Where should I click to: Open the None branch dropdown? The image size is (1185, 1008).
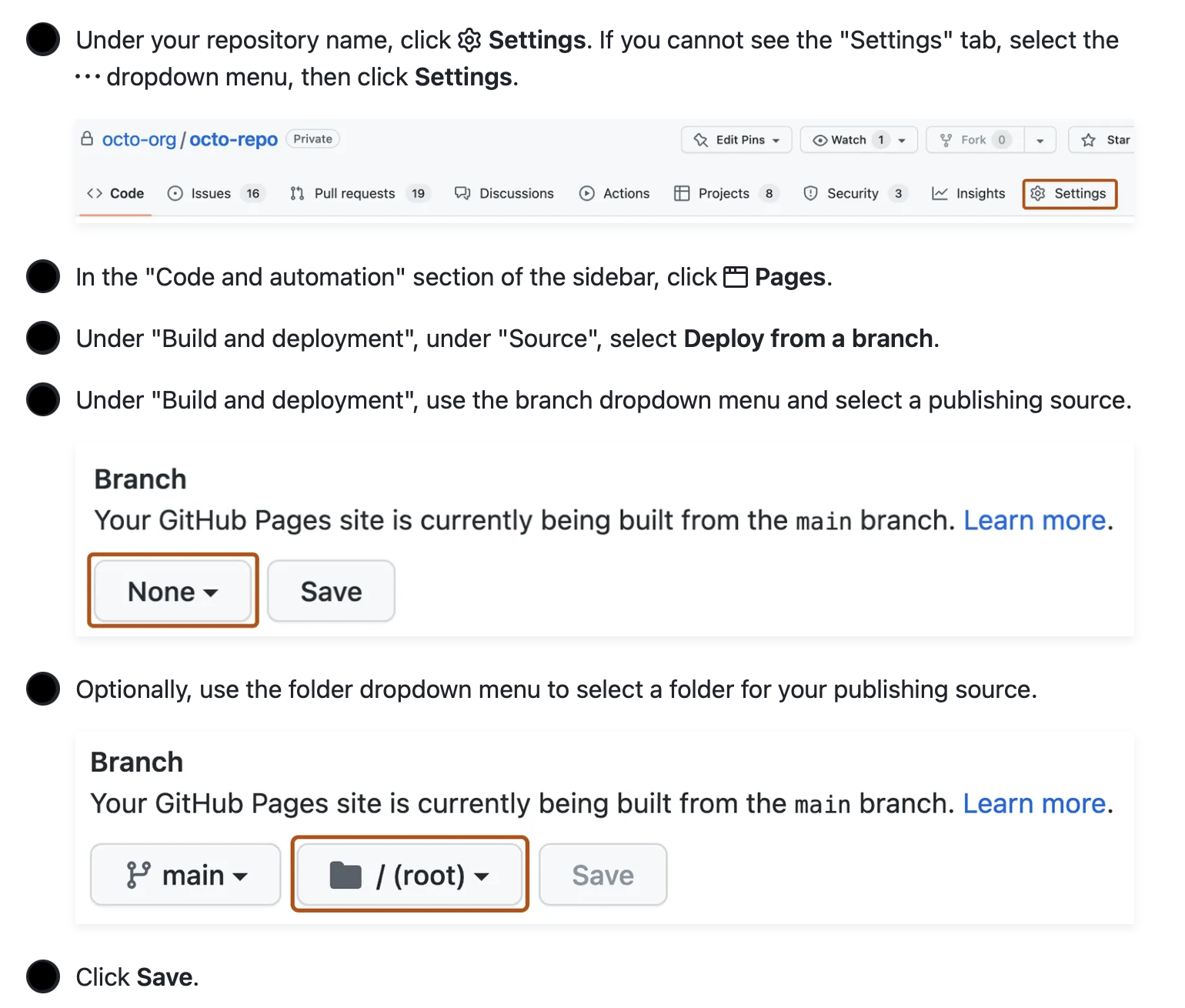[173, 591]
